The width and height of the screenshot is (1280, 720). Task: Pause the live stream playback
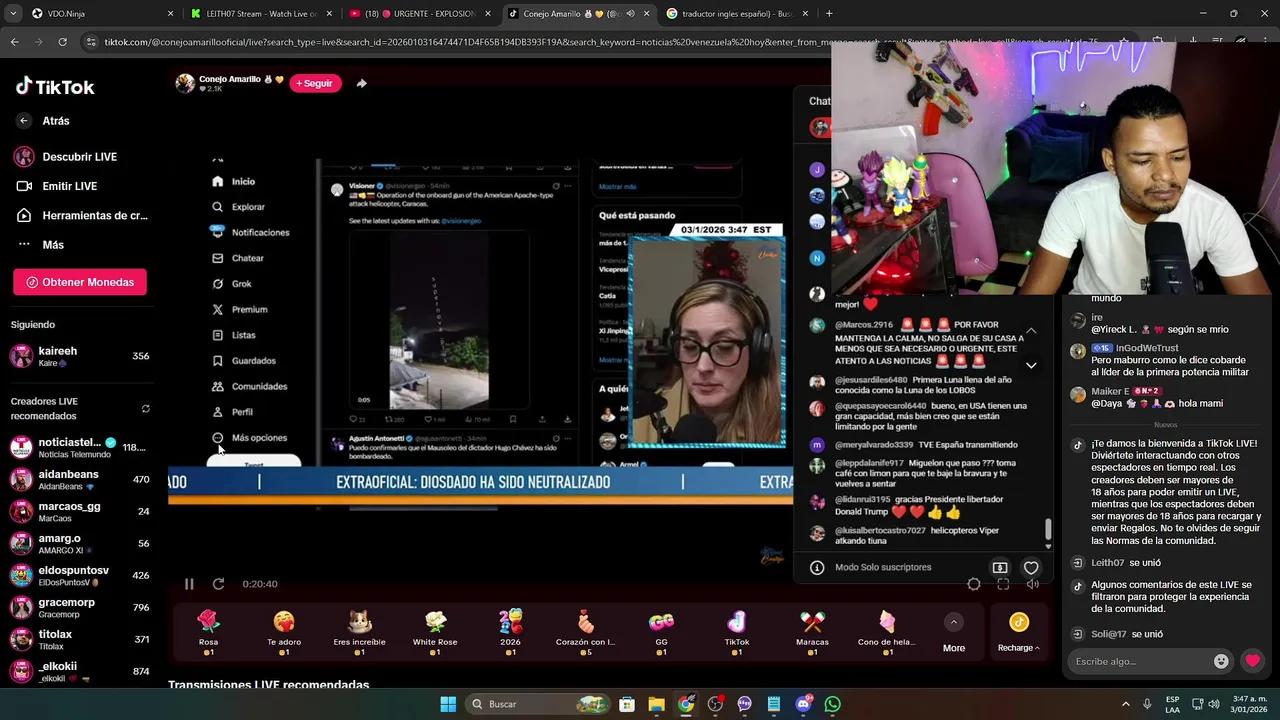coord(189,584)
